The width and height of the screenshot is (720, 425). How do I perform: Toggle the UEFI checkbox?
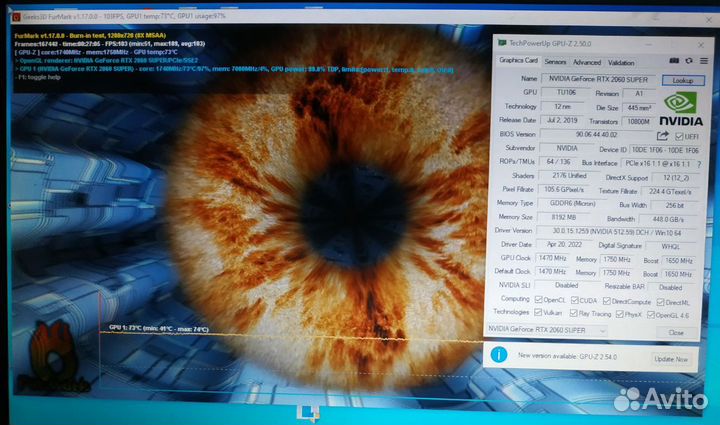point(678,134)
